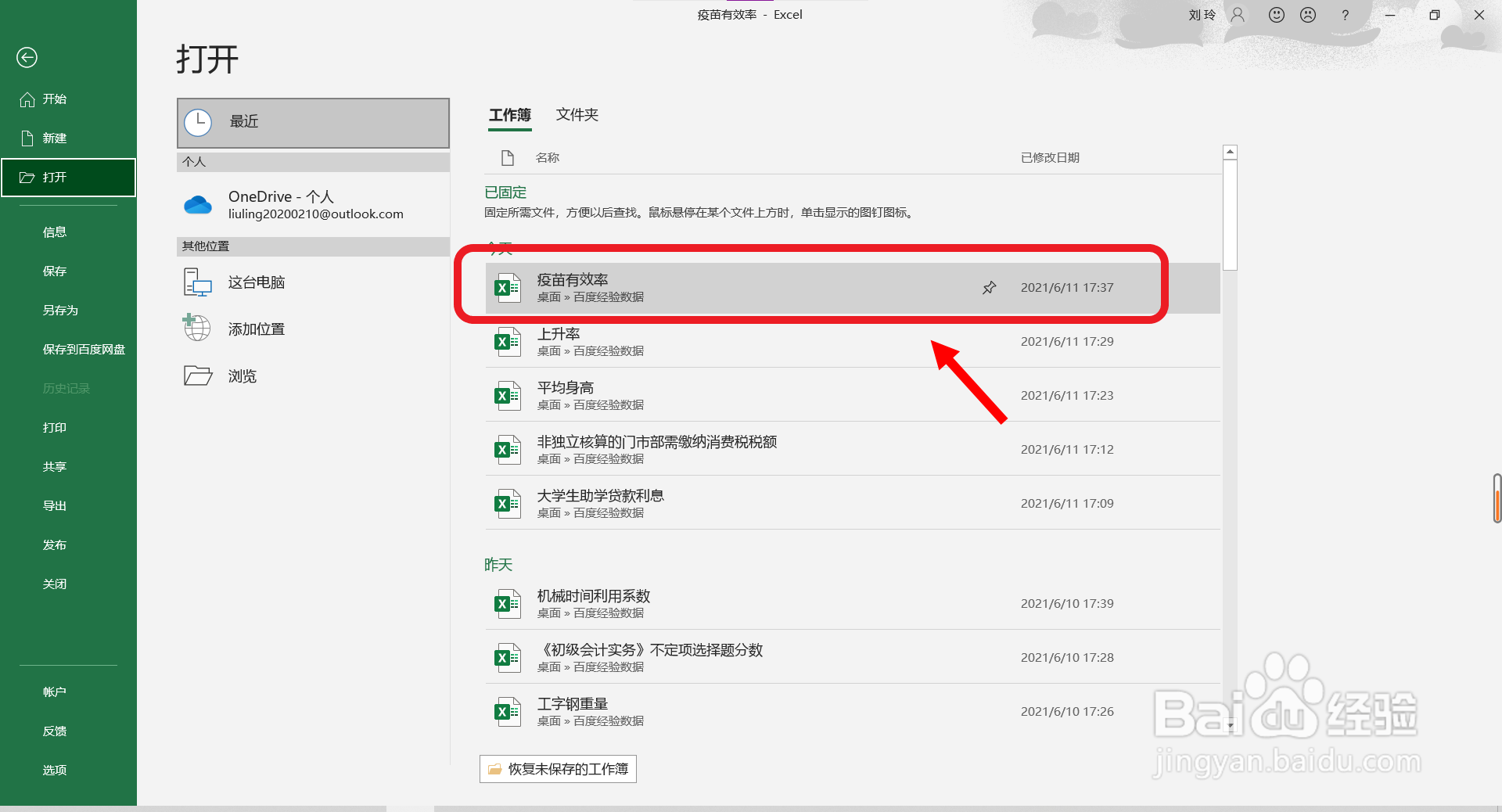
Task: Click the add-location globe icon
Action: [196, 328]
